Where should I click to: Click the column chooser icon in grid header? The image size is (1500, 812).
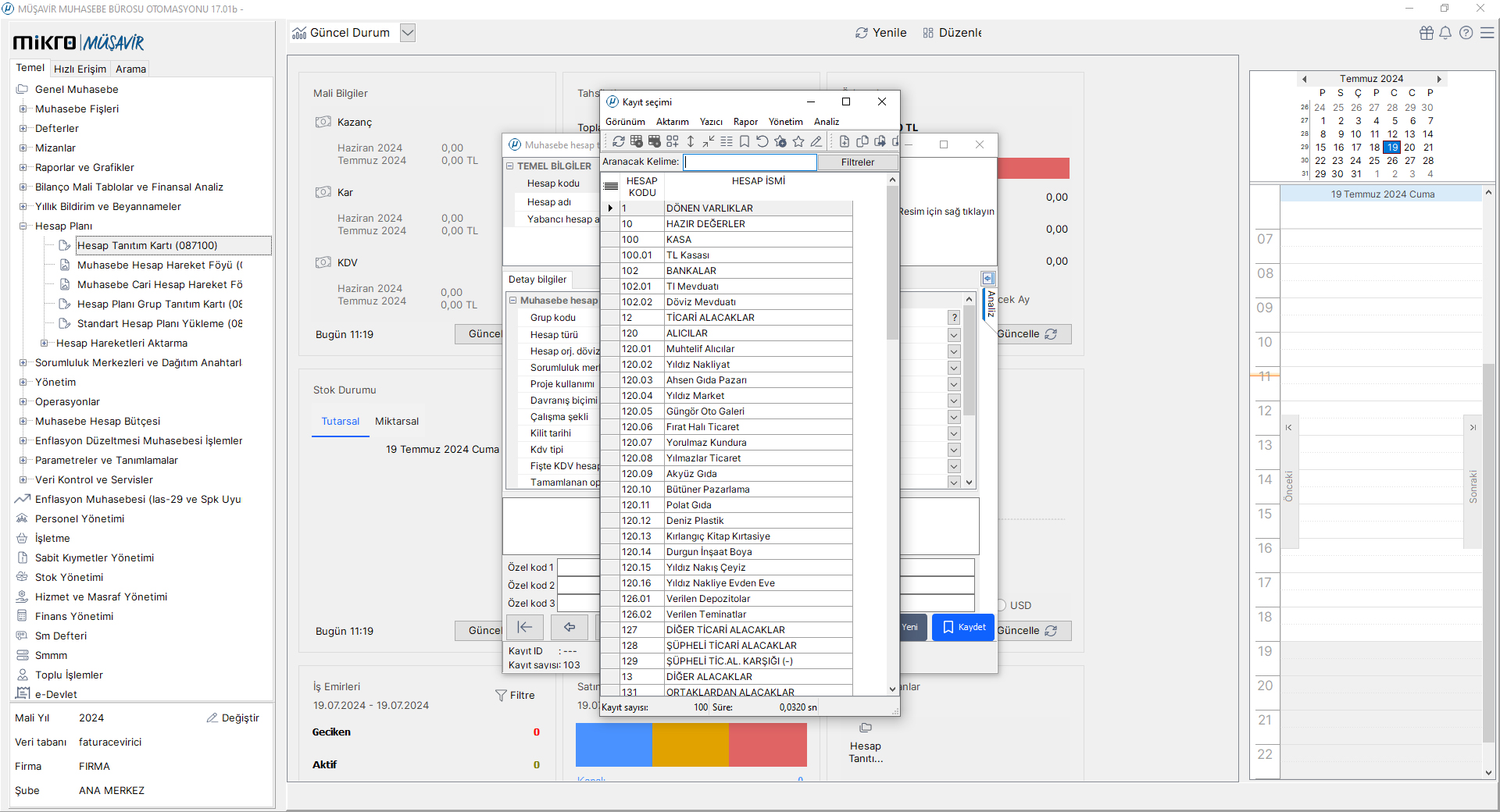point(612,186)
